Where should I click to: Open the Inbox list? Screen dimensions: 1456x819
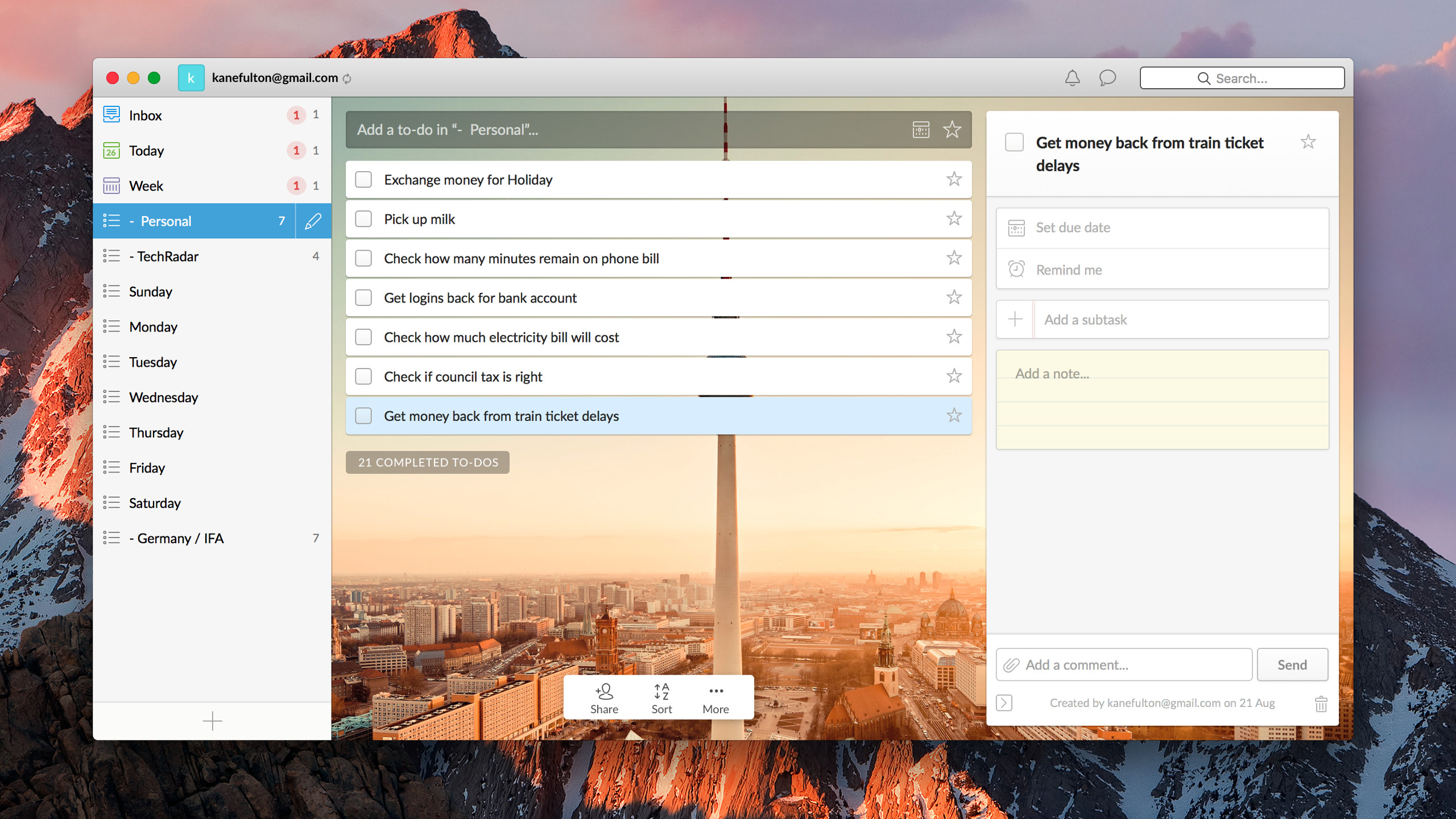tap(212, 115)
